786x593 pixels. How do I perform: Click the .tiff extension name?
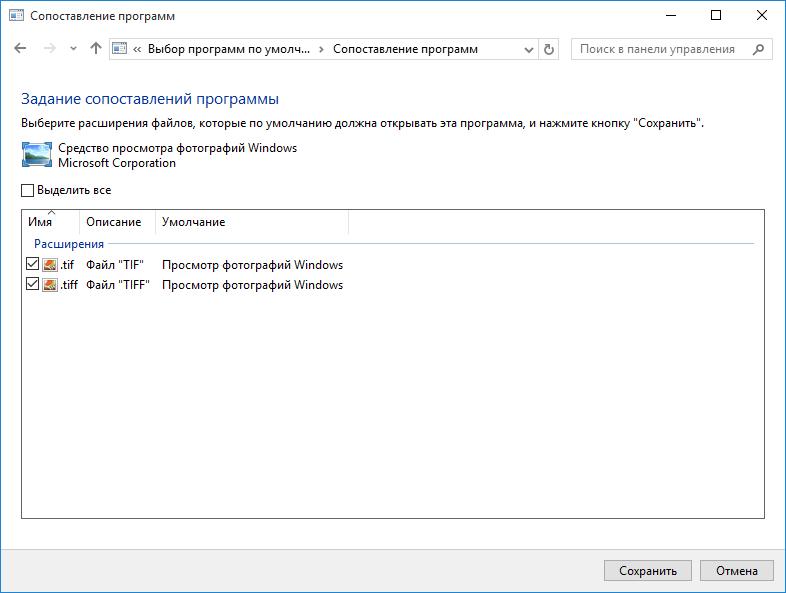point(69,285)
